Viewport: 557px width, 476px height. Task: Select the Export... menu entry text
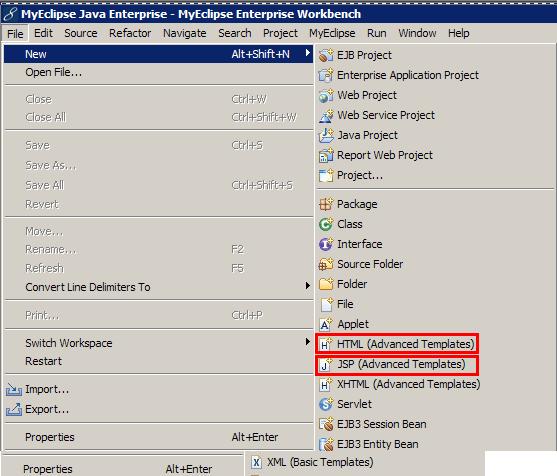pos(47,410)
